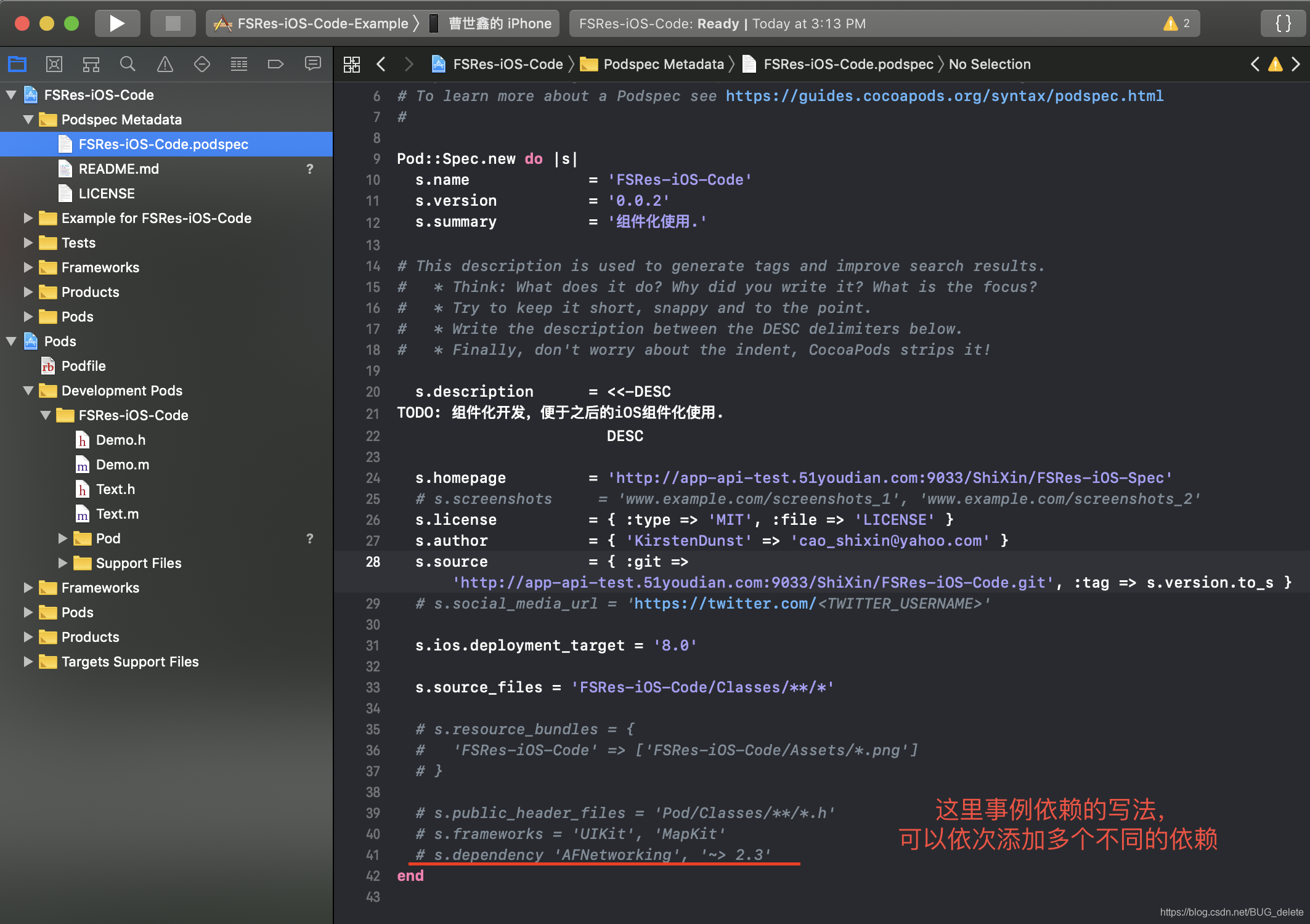
Task: Expand Targets Support Files group
Action: 28,662
